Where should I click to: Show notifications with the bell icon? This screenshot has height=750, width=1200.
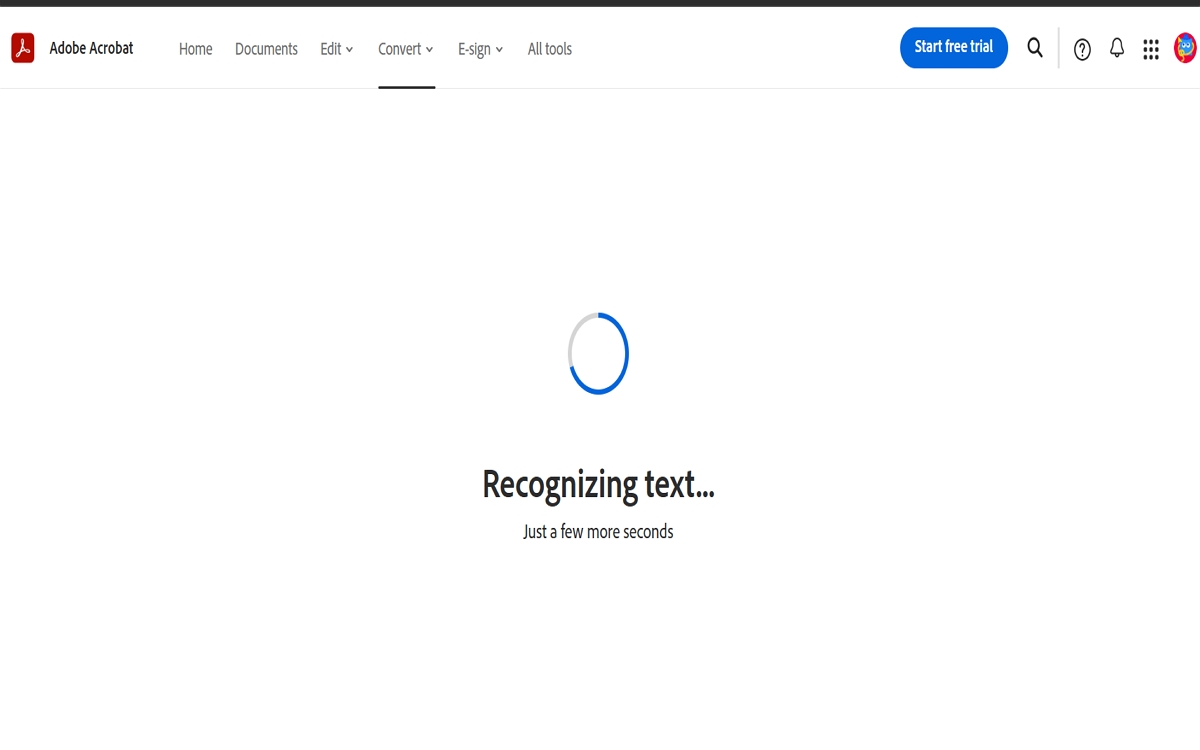tap(1117, 48)
